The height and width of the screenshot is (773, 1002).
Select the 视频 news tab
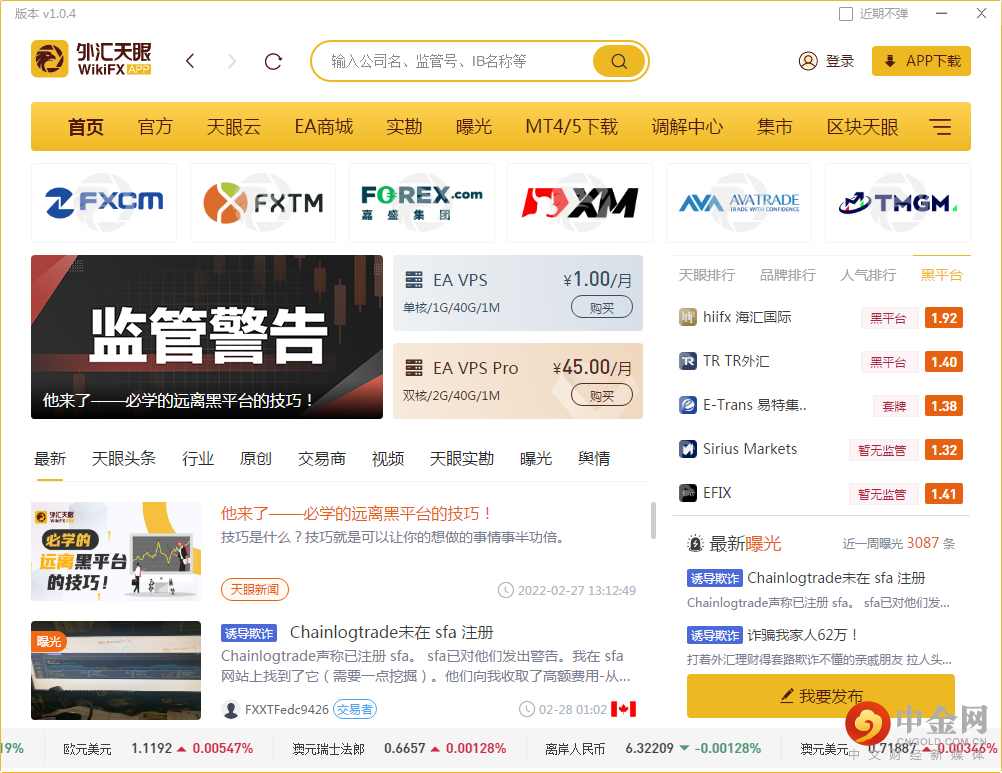388,459
